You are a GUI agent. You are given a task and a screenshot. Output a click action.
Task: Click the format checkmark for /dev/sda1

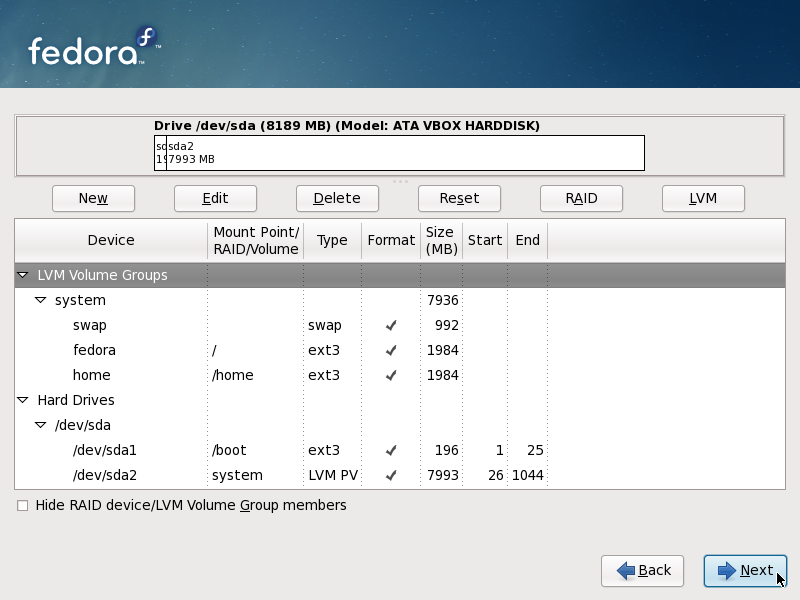pos(391,450)
